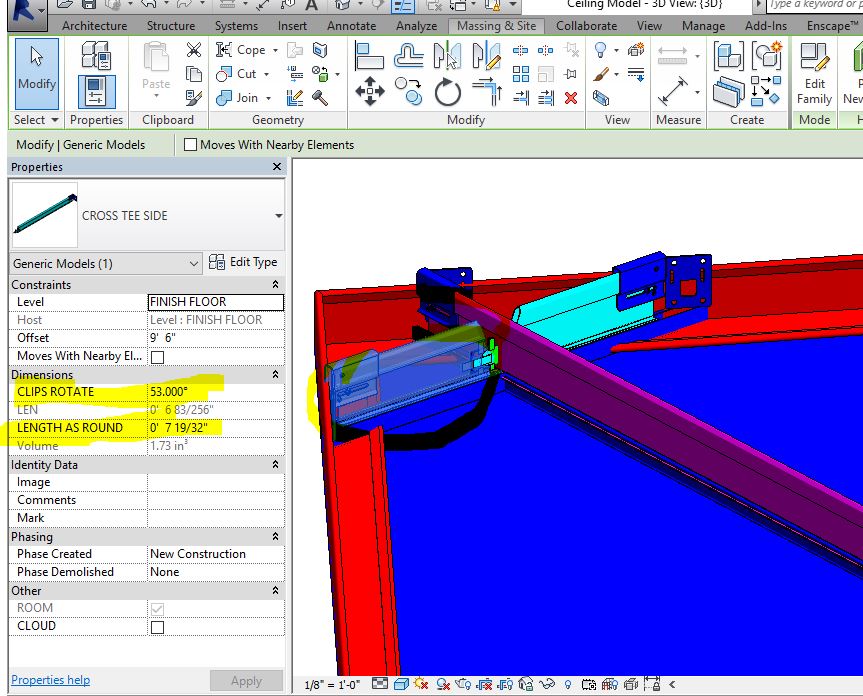Collapse the Dimensions property group
The height and width of the screenshot is (696, 863).
click(x=276, y=375)
